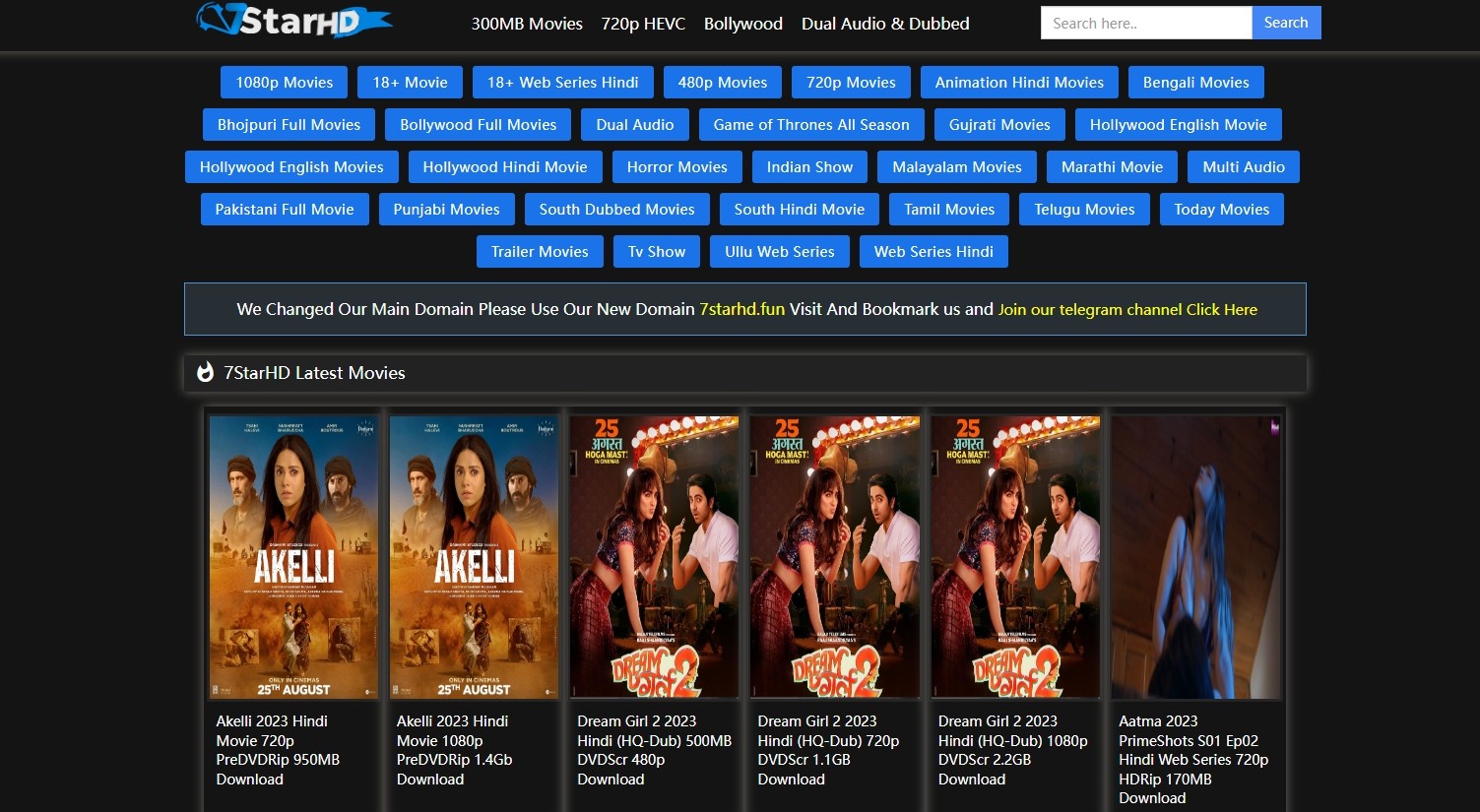This screenshot has width=1480, height=812.
Task: Open Dream Girl 2 1080p 2.2GB poster
Action: [1015, 557]
